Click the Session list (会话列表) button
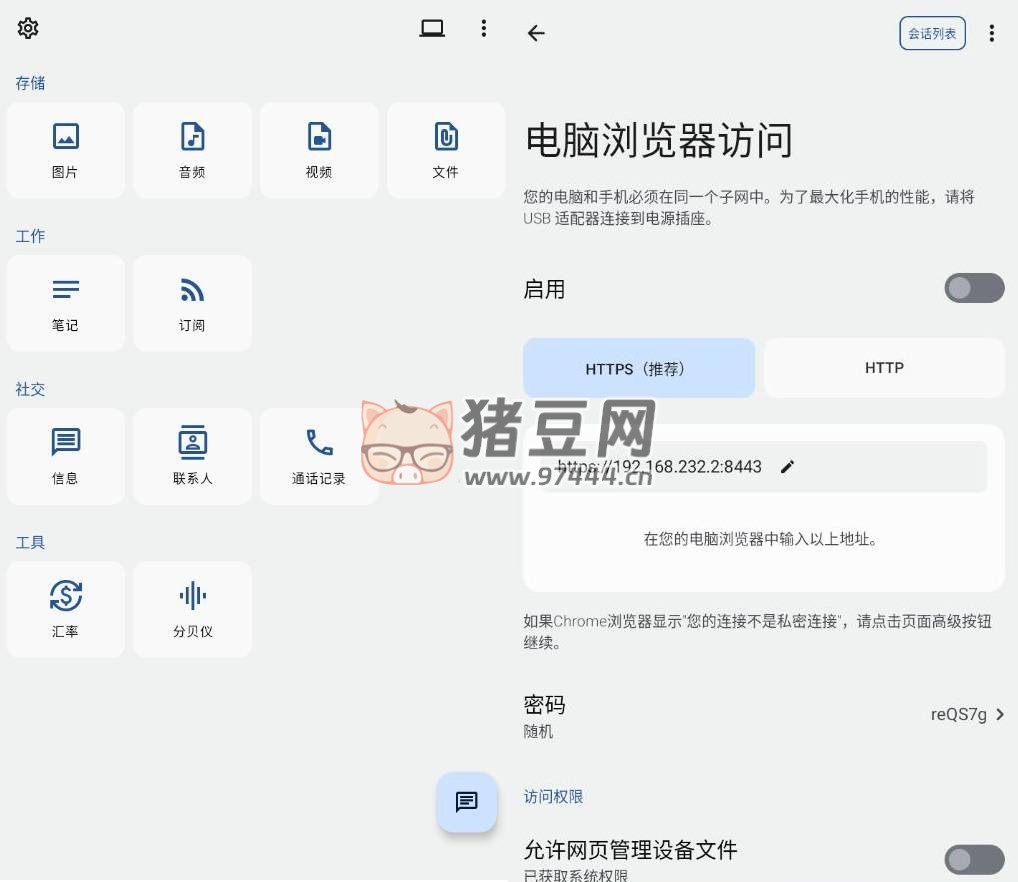Viewport: 1018px width, 882px height. [x=932, y=33]
